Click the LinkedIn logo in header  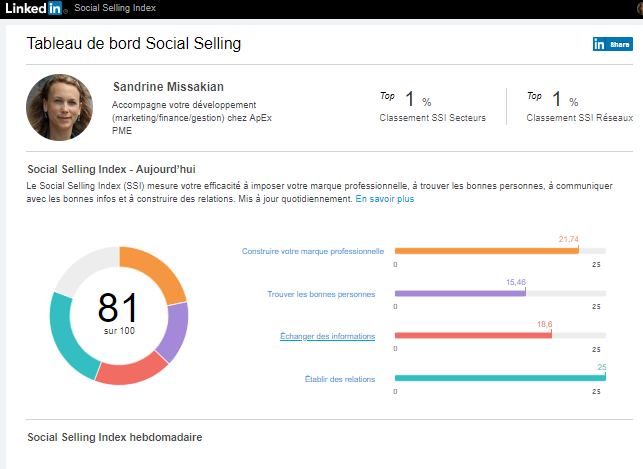34,8
